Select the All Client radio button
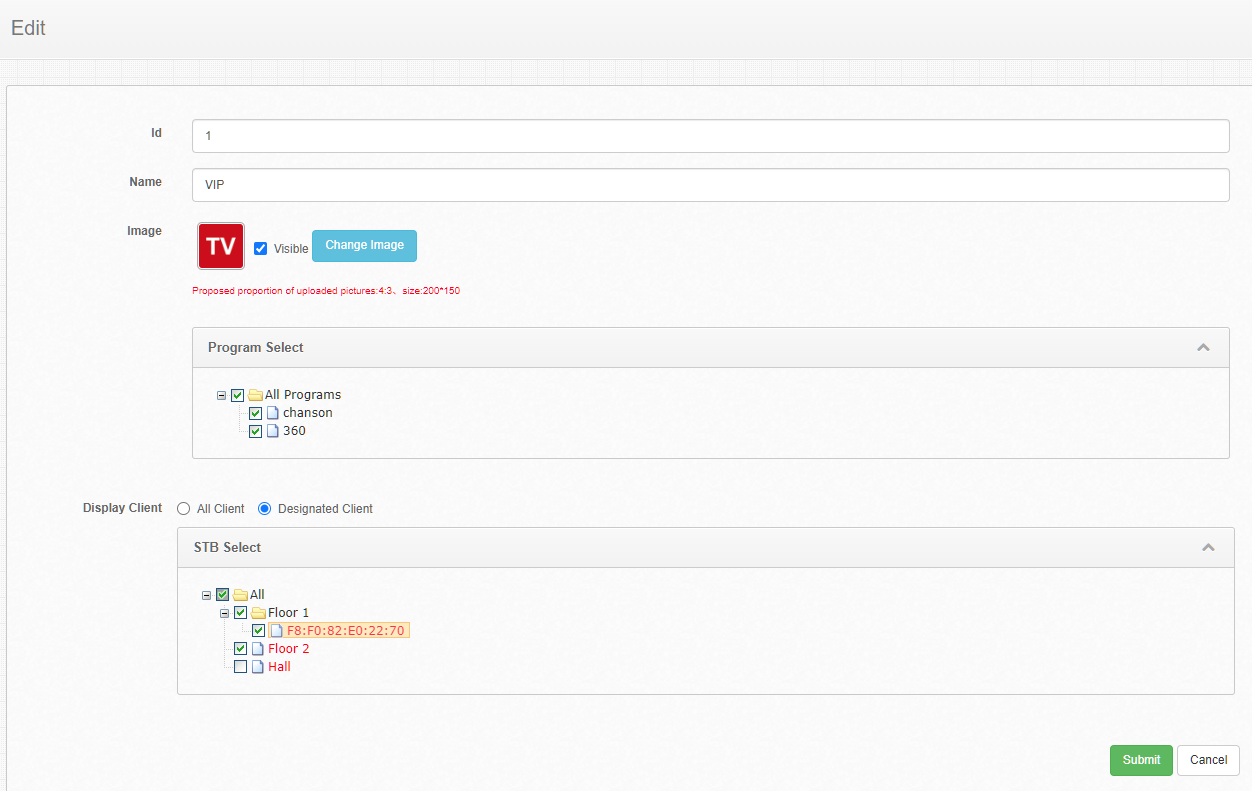Image resolution: width=1252 pixels, height=791 pixels. (183, 509)
